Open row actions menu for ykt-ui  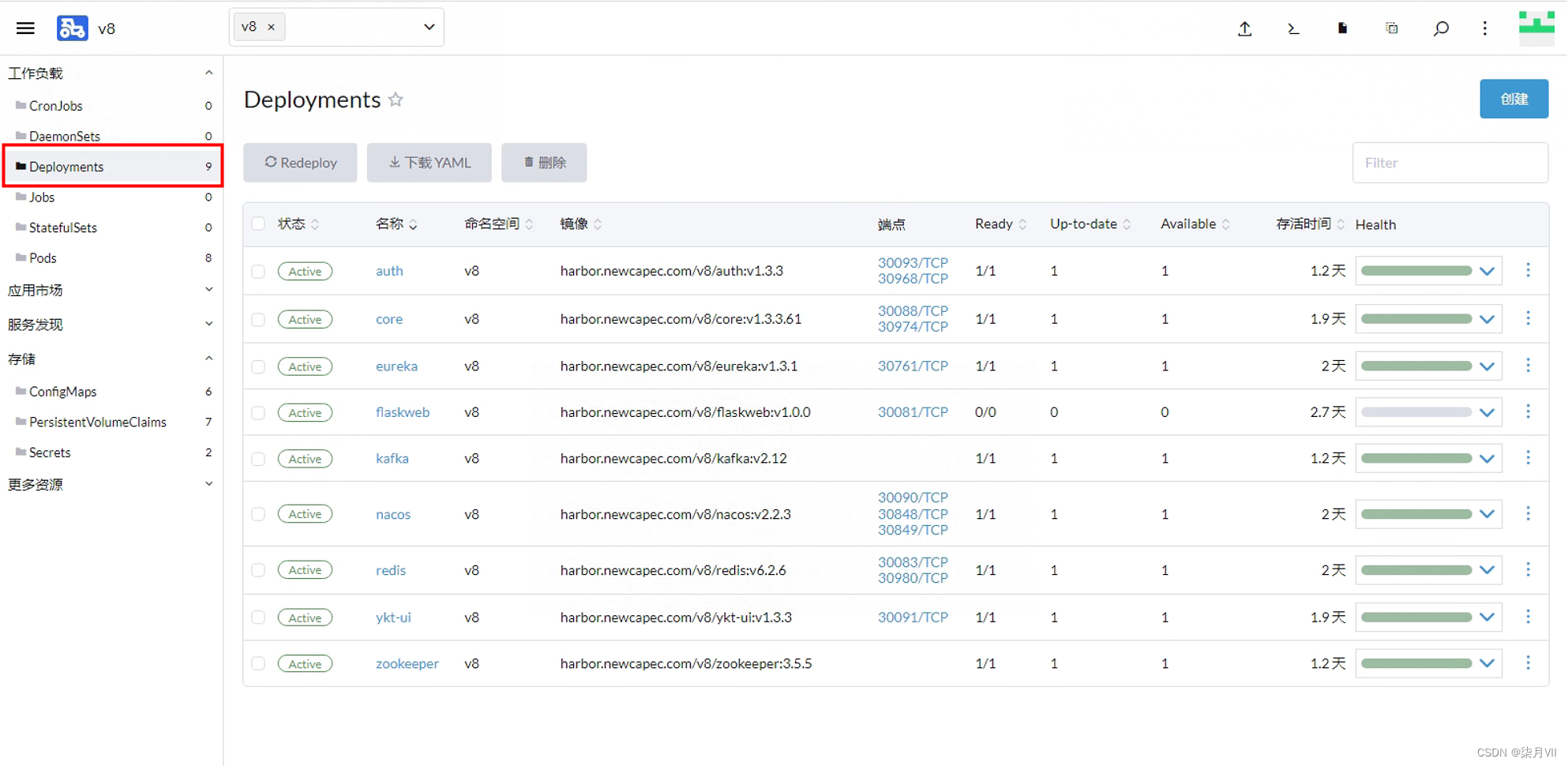tap(1528, 616)
